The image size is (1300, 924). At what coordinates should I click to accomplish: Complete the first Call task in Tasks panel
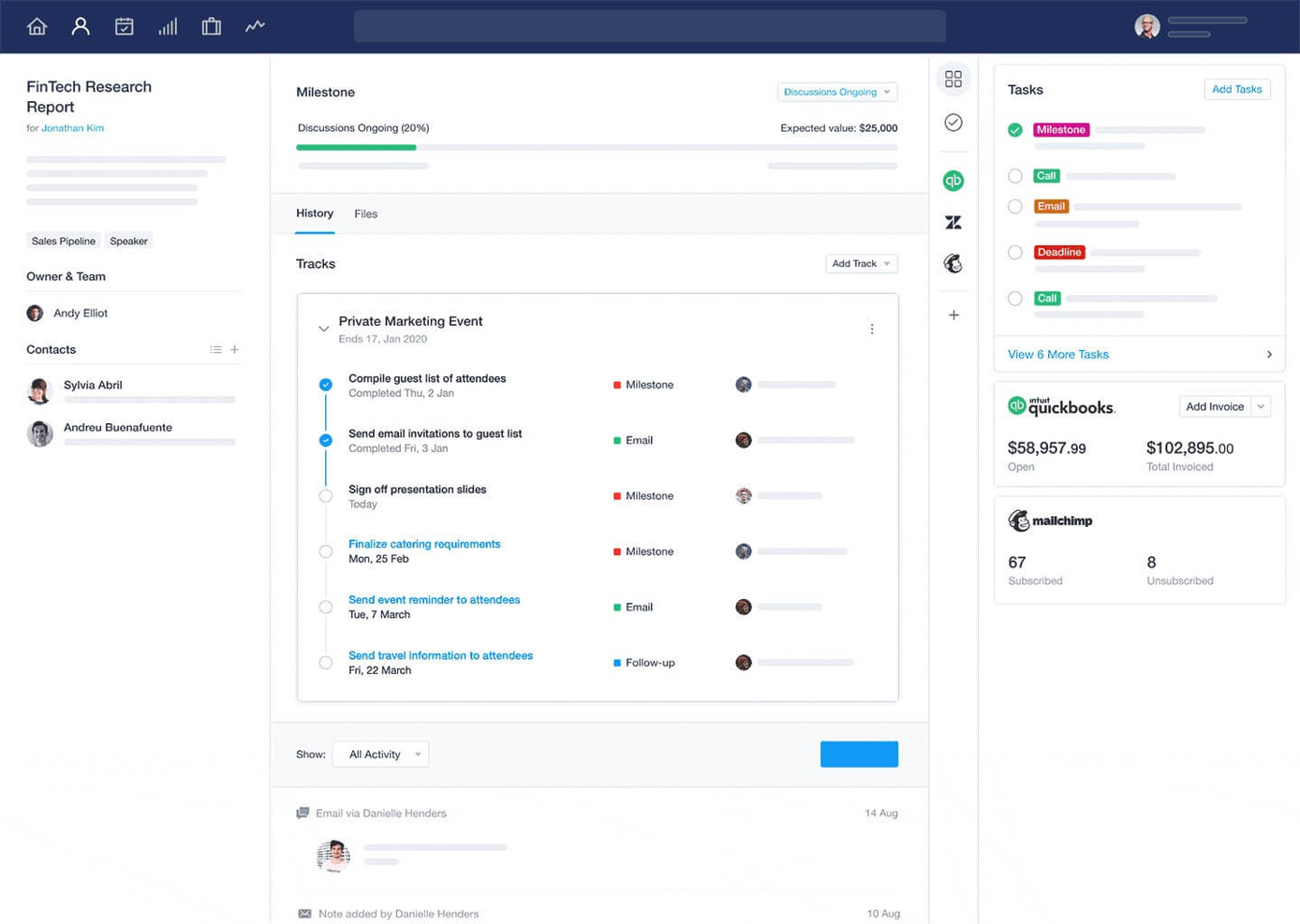click(1014, 175)
